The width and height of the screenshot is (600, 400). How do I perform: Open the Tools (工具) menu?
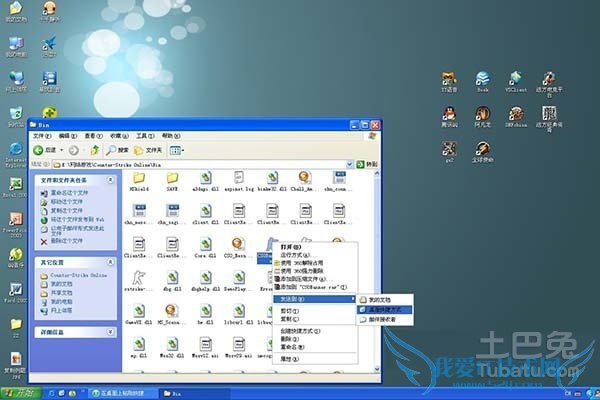click(145, 136)
